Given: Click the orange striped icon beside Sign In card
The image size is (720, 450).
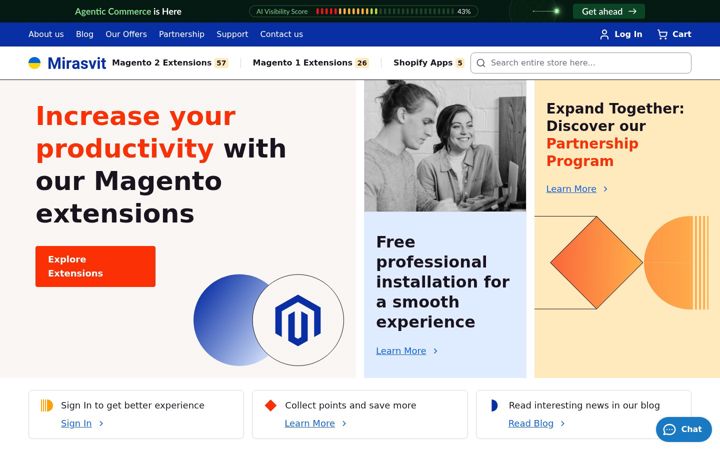Looking at the screenshot, I should [x=47, y=405].
